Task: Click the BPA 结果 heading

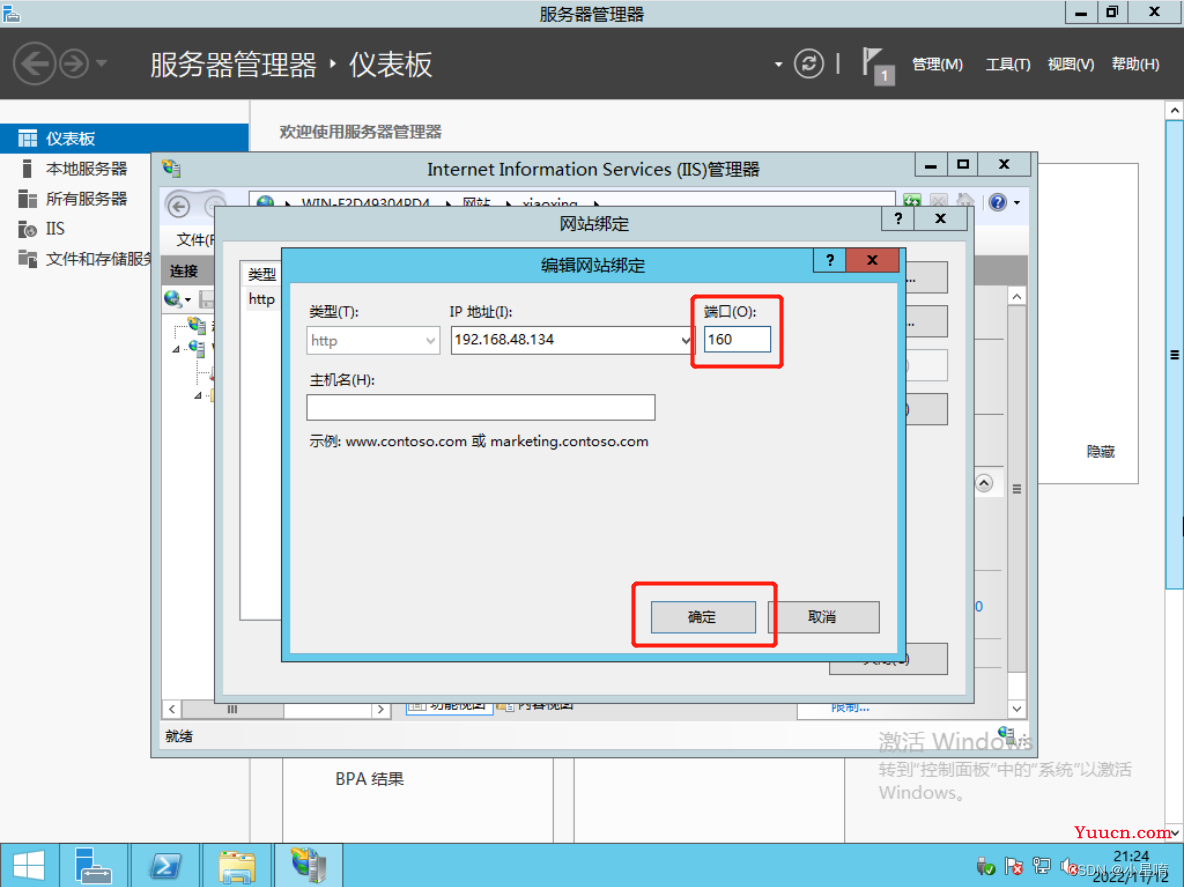Action: 369,779
